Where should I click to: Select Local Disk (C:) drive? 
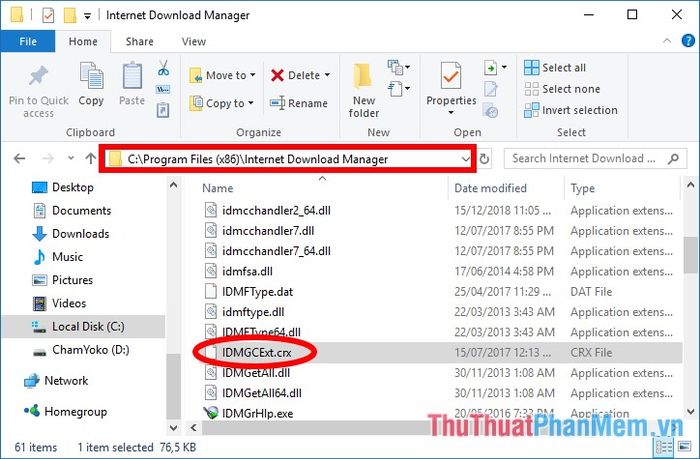tap(83, 326)
